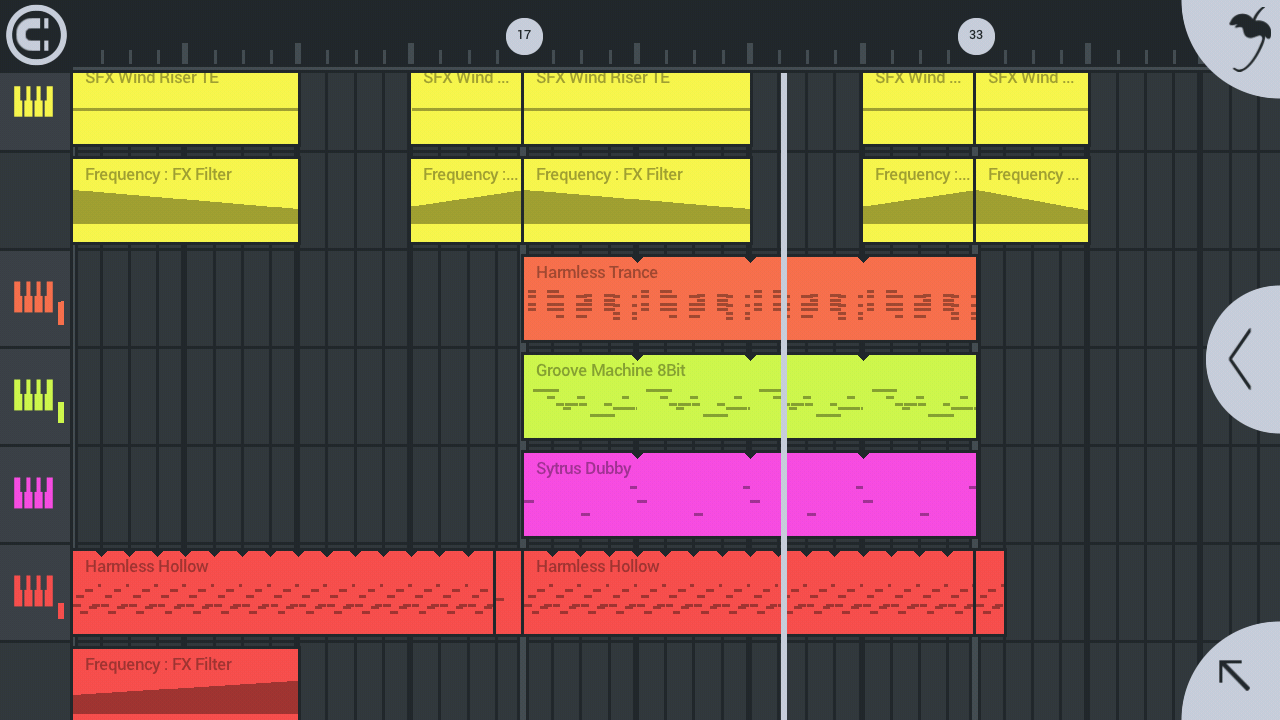Select short red clip just after bar 33
The width and height of the screenshot is (1280, 720).
(990, 593)
